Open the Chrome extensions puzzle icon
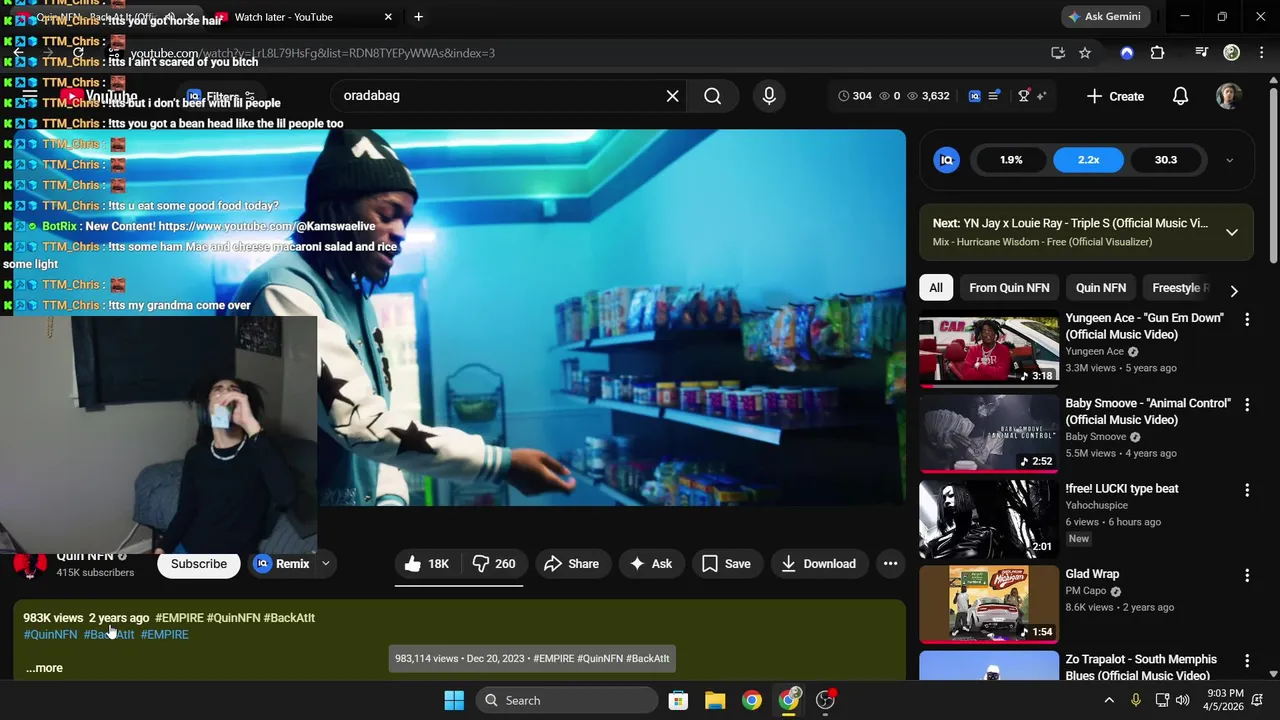 point(1157,53)
